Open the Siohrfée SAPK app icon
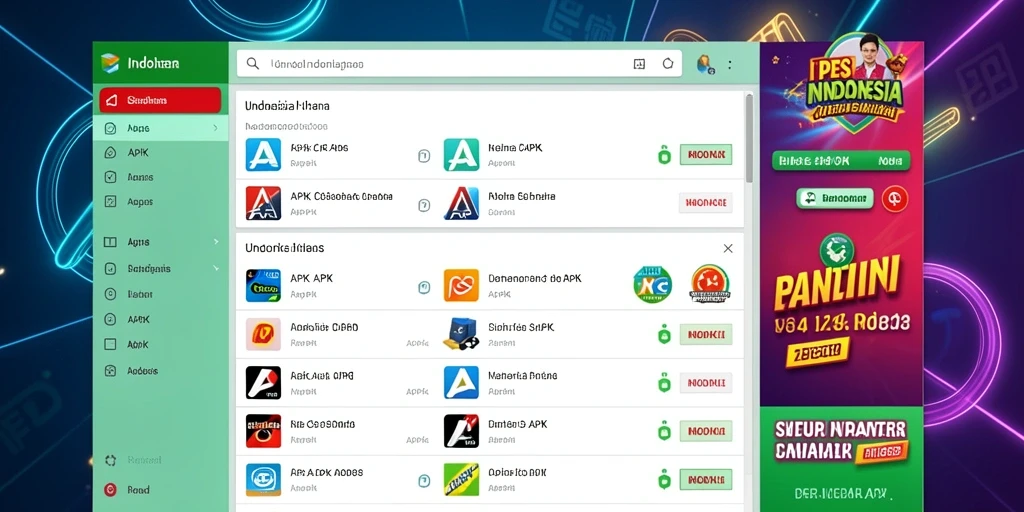 click(x=461, y=334)
